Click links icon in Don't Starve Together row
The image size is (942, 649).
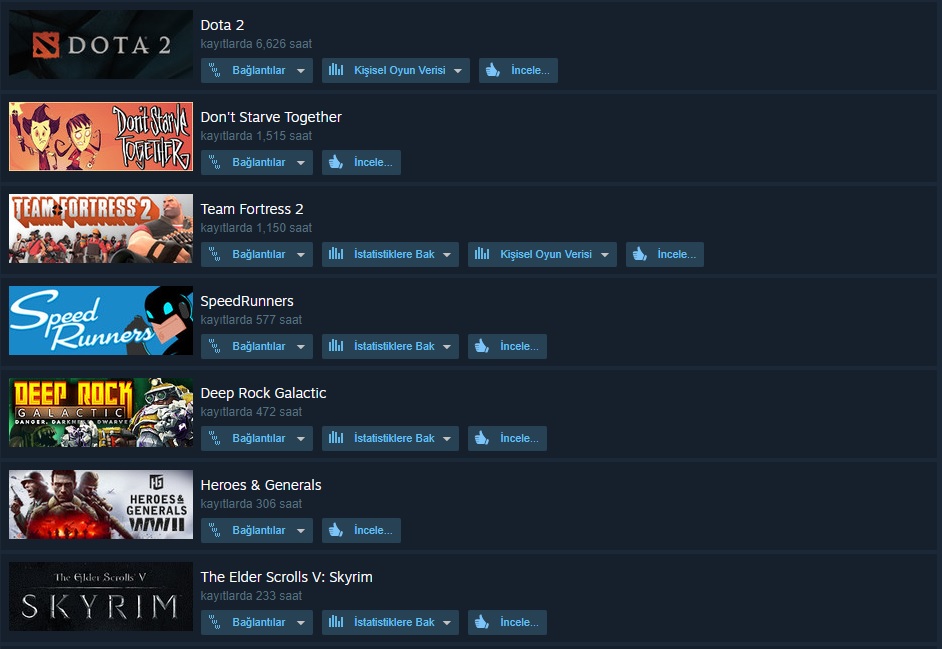(x=214, y=162)
